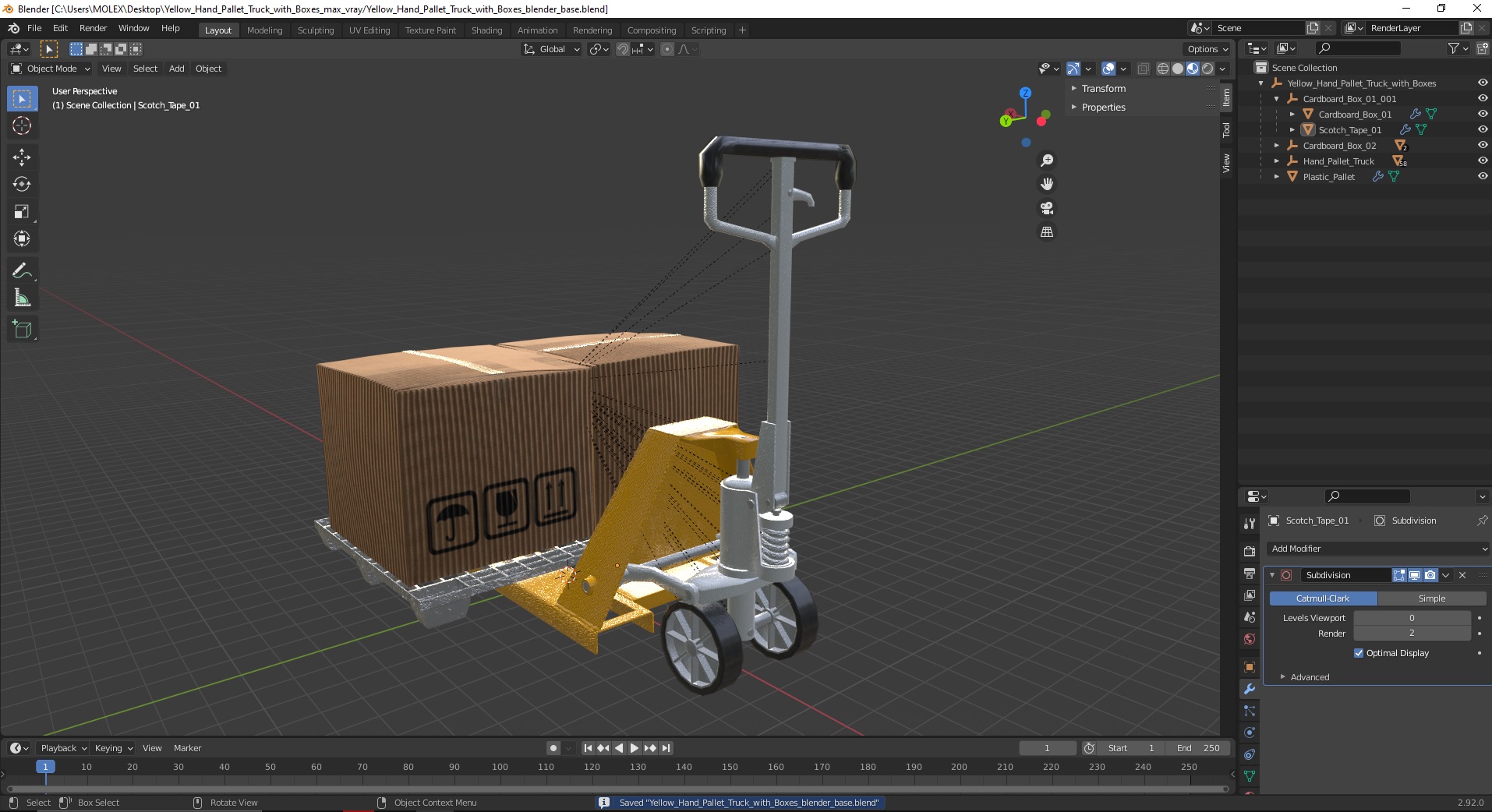Switch to the UV Editing workspace tab
1492x812 pixels.
point(369,30)
